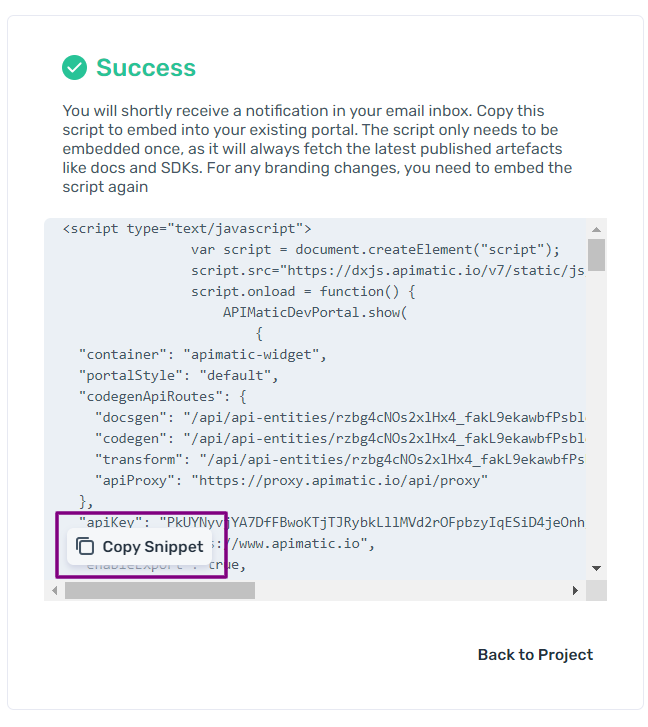This screenshot has width=648, height=727.
Task: Click the "transform" route line
Action: 340,460
